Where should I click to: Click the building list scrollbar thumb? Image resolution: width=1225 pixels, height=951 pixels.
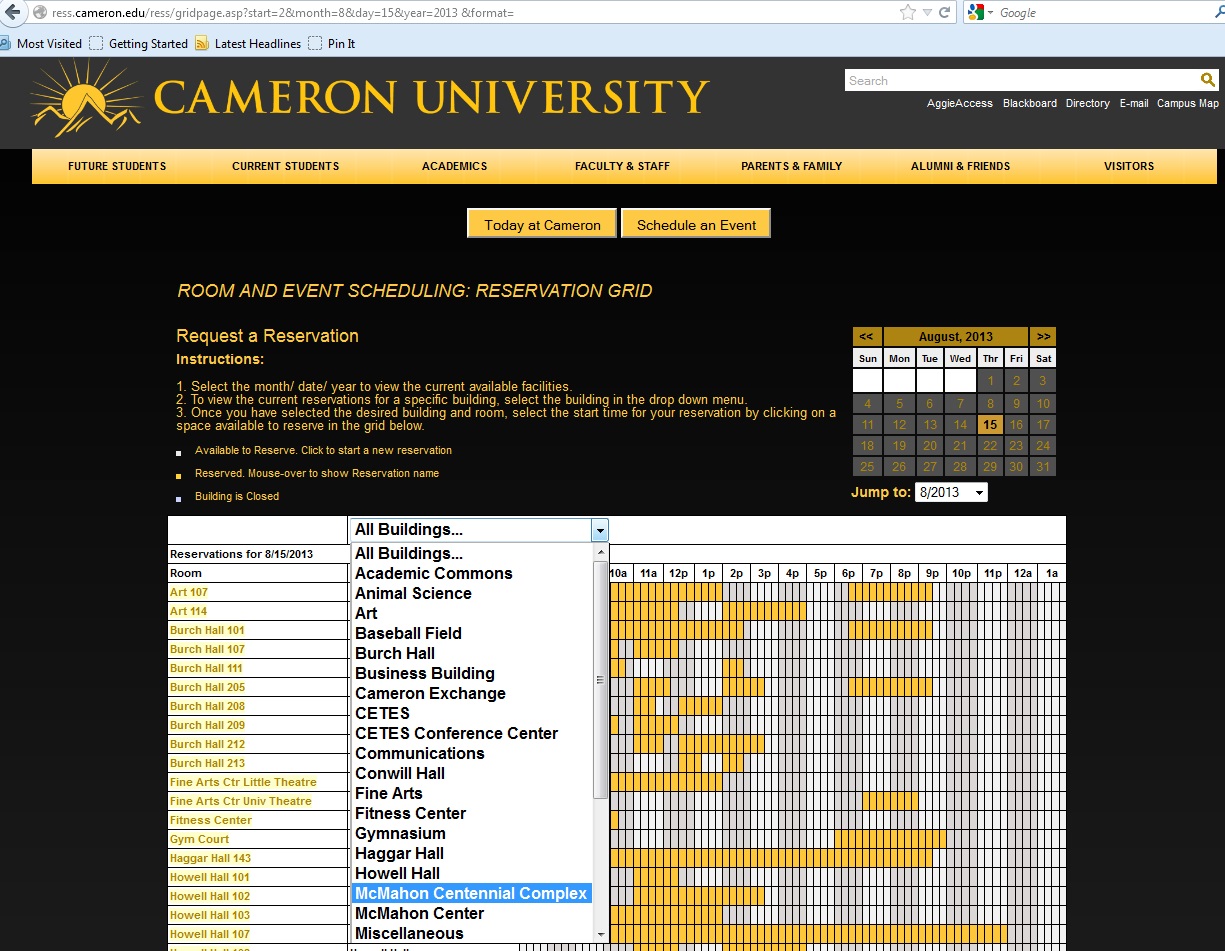point(600,680)
